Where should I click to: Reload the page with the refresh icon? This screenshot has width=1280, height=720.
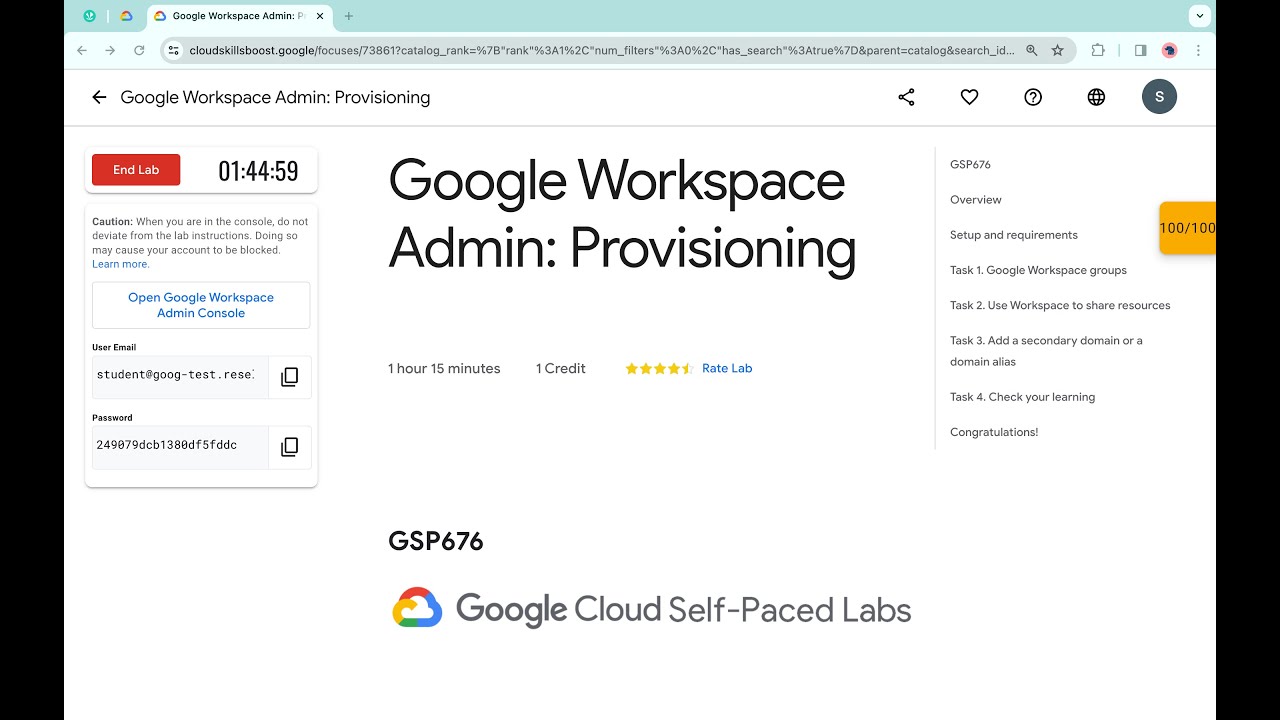coord(139,50)
